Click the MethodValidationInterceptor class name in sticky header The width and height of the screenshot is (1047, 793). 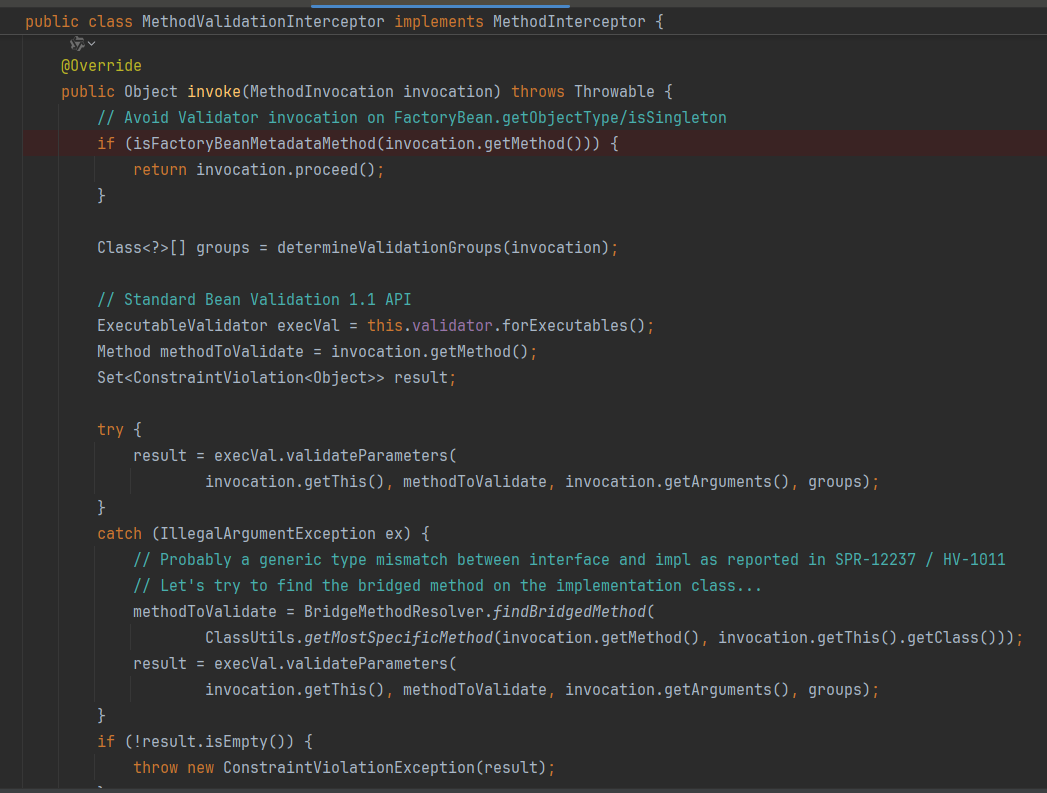[263, 22]
